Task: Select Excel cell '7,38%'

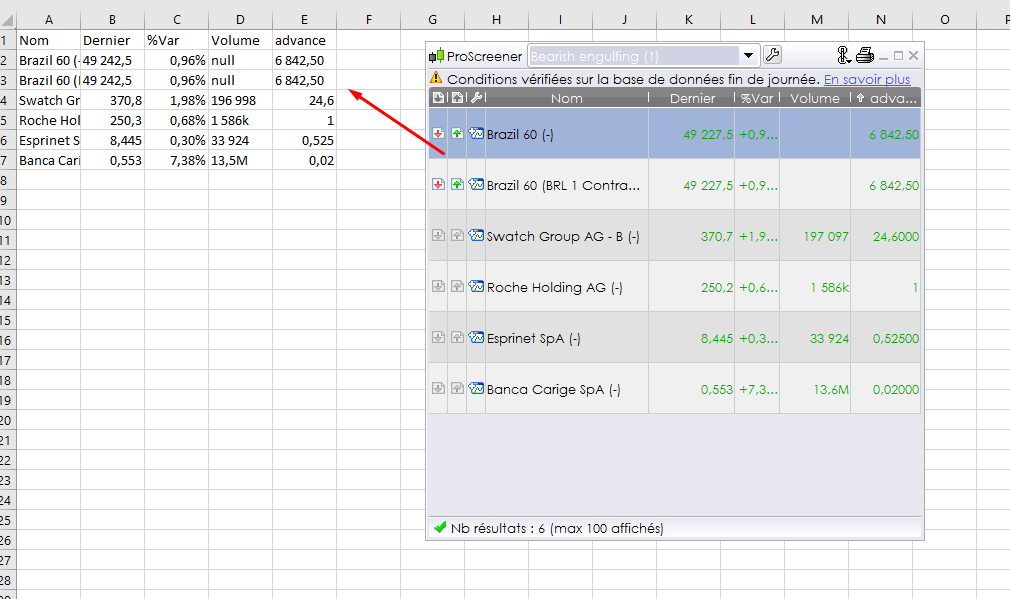Action: pyautogui.click(x=176, y=160)
